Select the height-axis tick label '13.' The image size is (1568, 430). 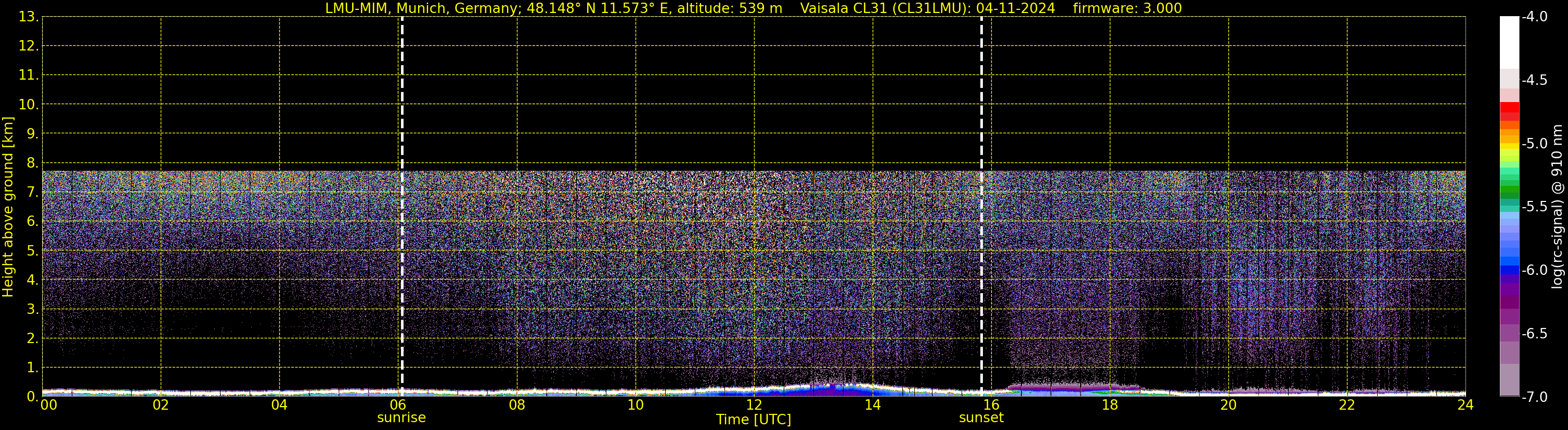[29, 17]
